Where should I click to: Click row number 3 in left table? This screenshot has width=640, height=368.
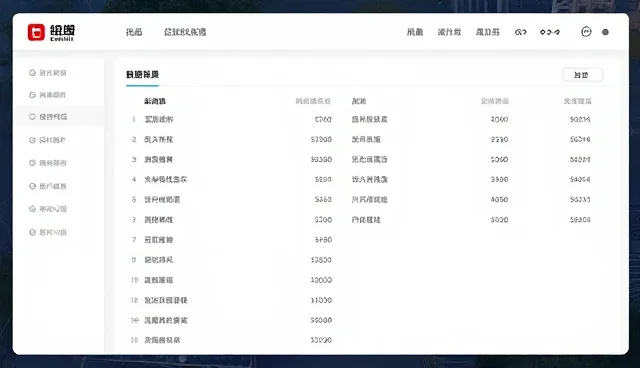pos(134,159)
